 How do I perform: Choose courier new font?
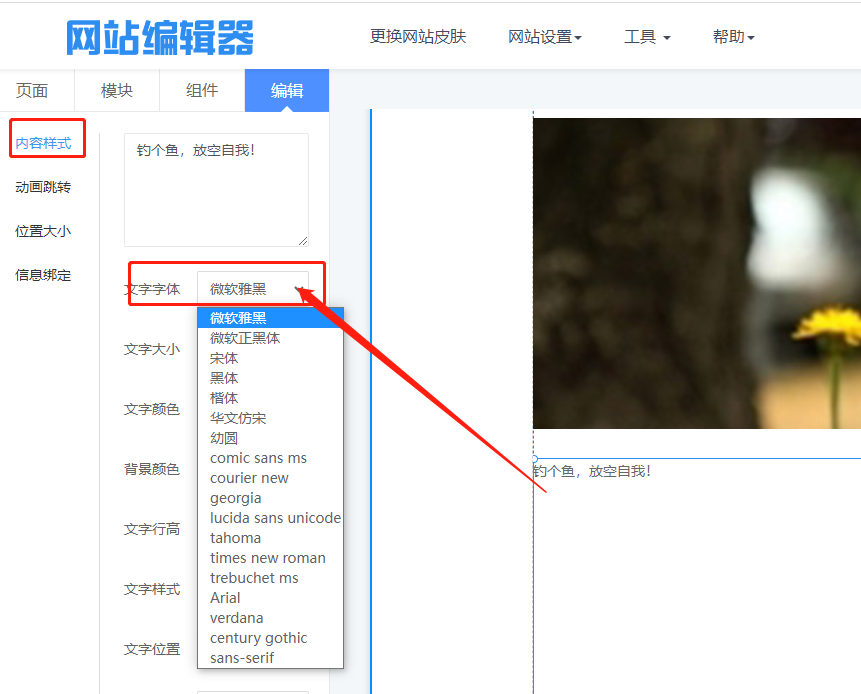click(x=270, y=478)
